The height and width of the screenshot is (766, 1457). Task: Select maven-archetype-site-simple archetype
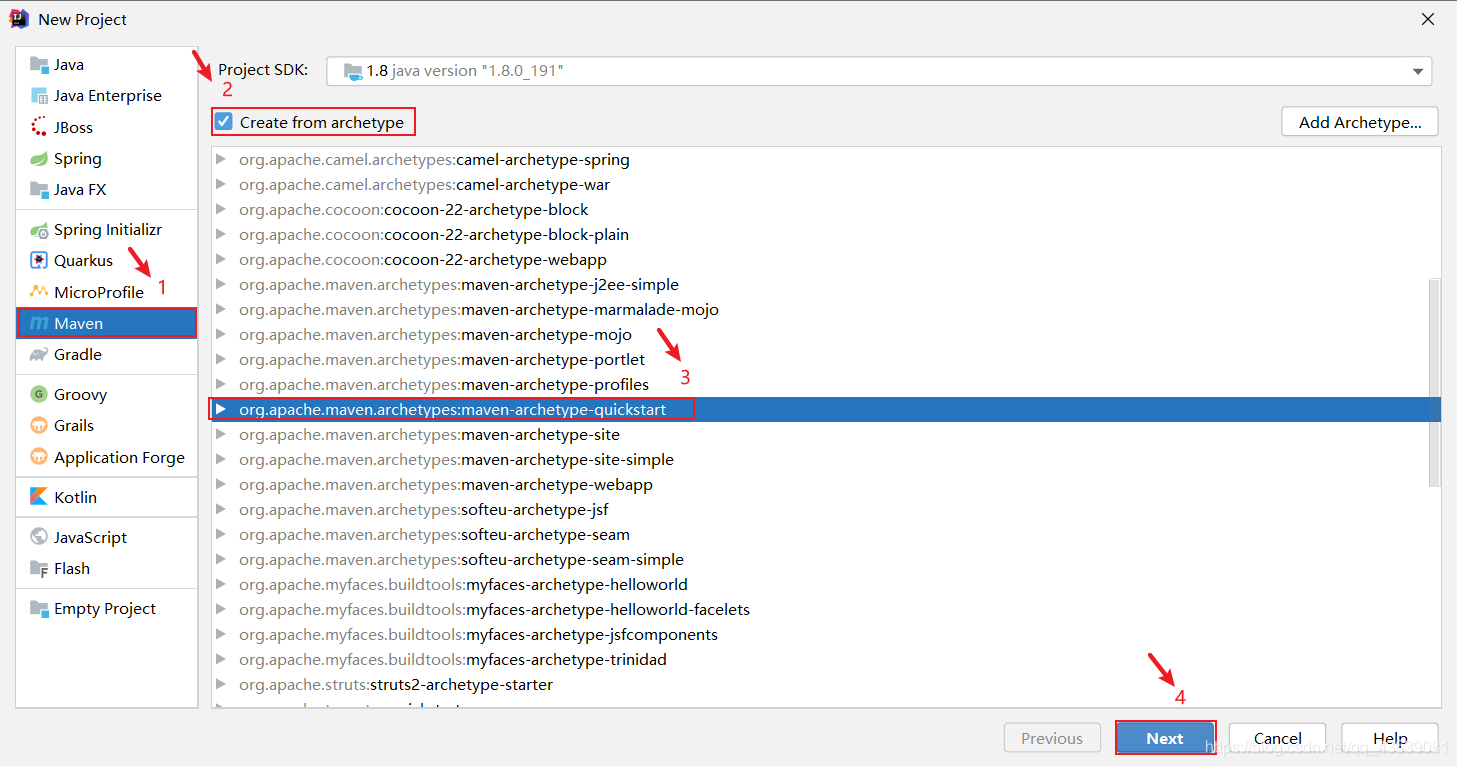tap(826, 460)
